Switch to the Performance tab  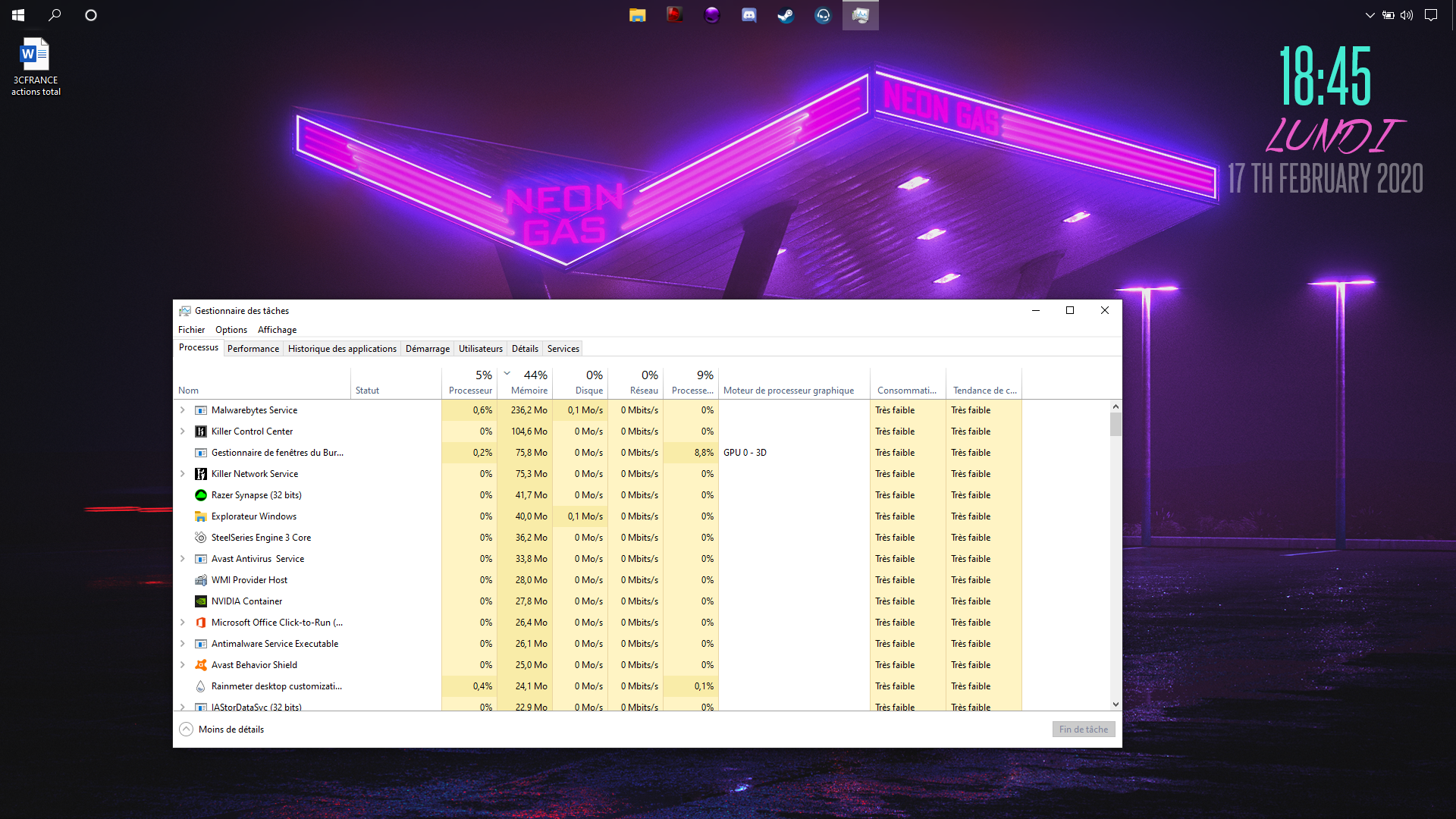point(253,349)
